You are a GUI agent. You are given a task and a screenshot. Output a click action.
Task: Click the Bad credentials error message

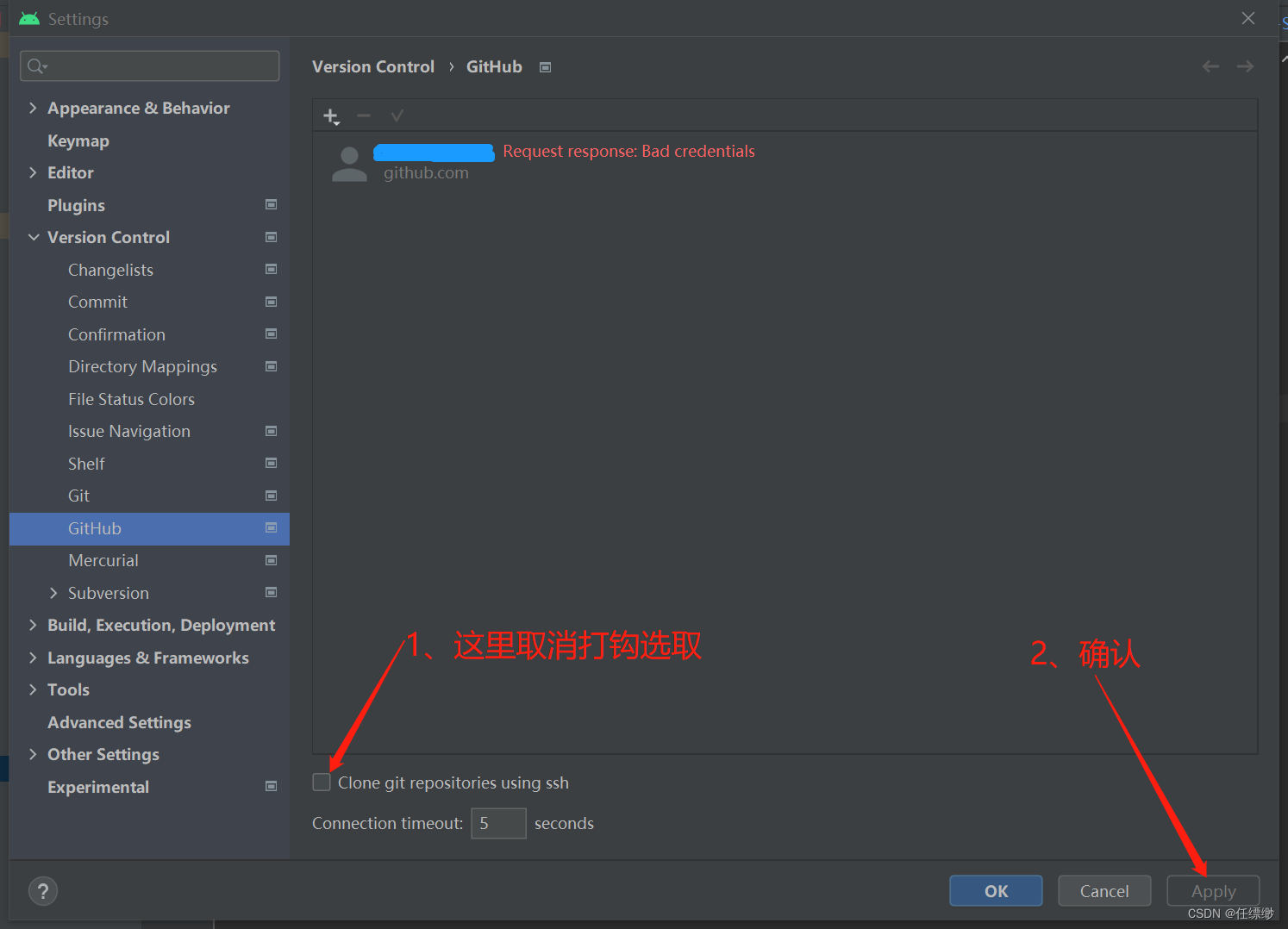coord(628,151)
